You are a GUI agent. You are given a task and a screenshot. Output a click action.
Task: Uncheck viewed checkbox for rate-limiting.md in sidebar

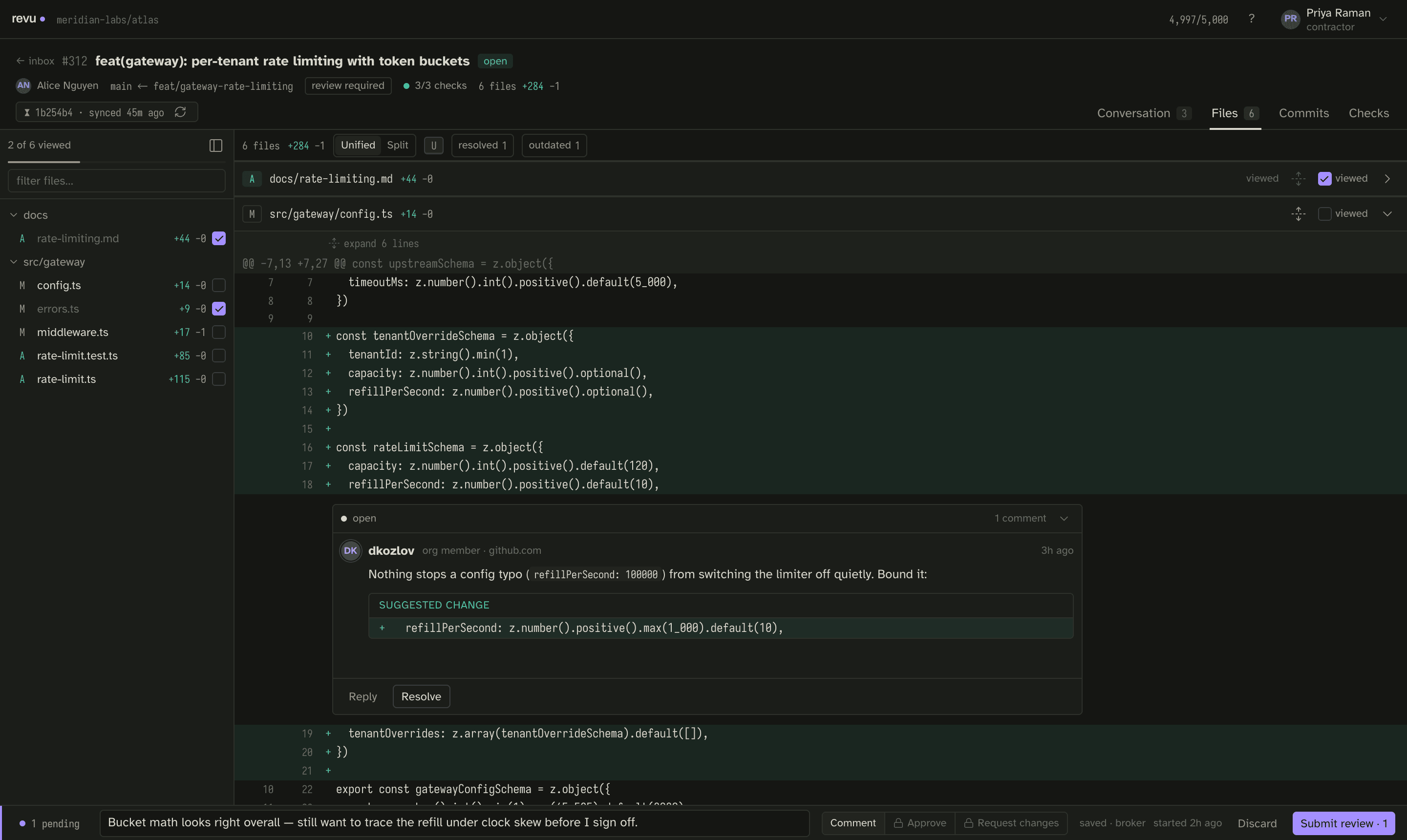coord(218,238)
